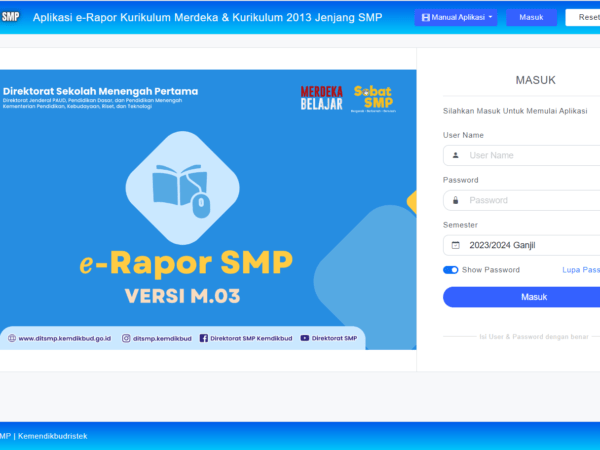Open the Lupa Password link
This screenshot has height=450, width=600.
click(580, 270)
